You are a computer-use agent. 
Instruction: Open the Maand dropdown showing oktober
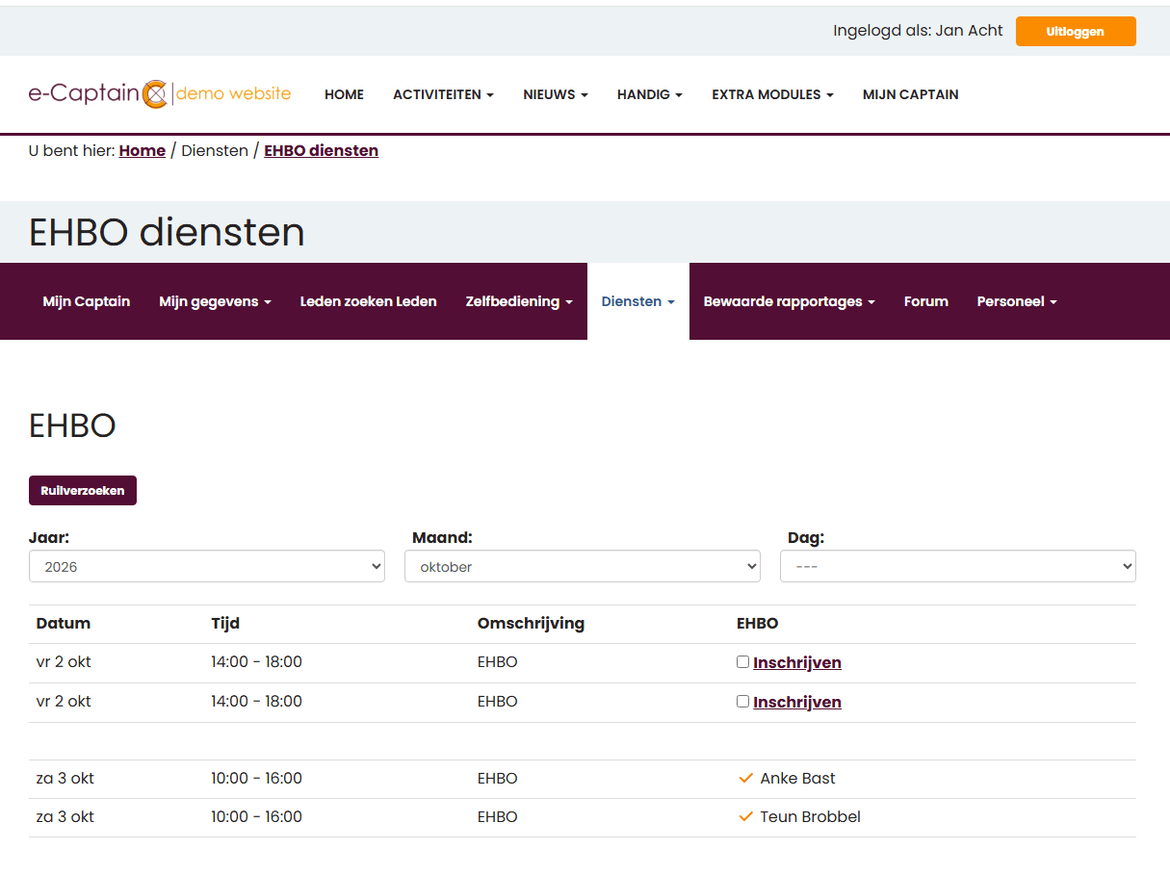[x=582, y=566]
